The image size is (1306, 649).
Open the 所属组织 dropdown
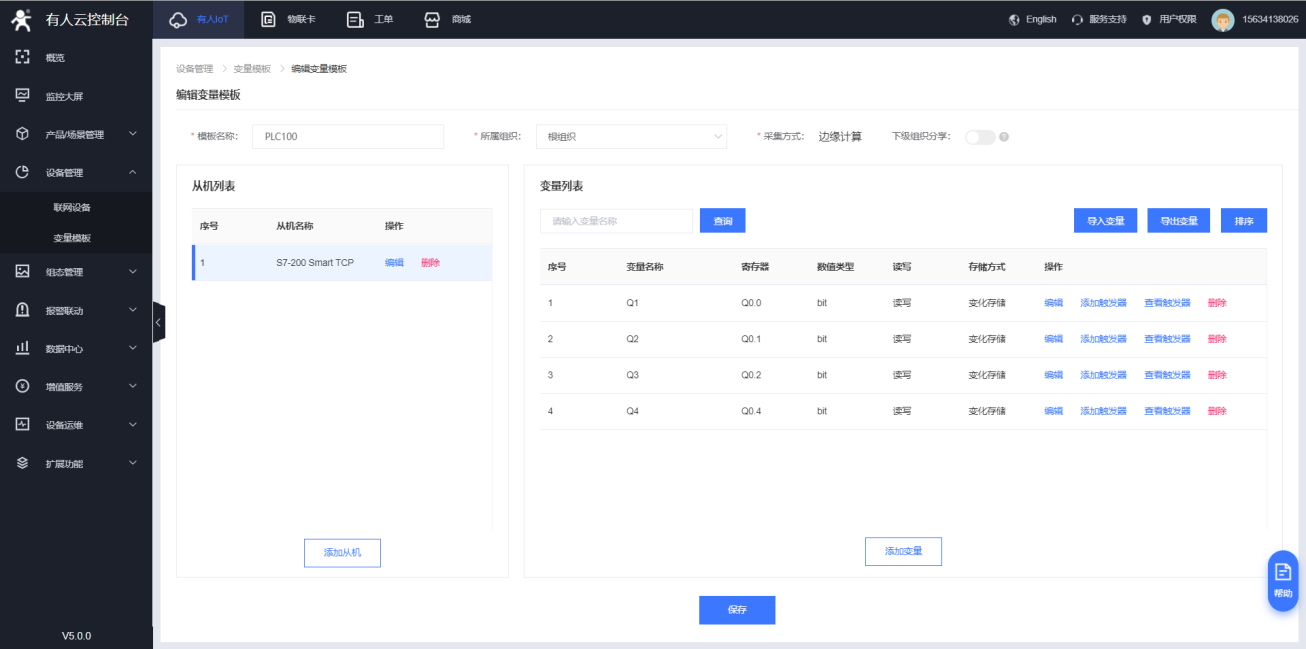[x=631, y=137]
